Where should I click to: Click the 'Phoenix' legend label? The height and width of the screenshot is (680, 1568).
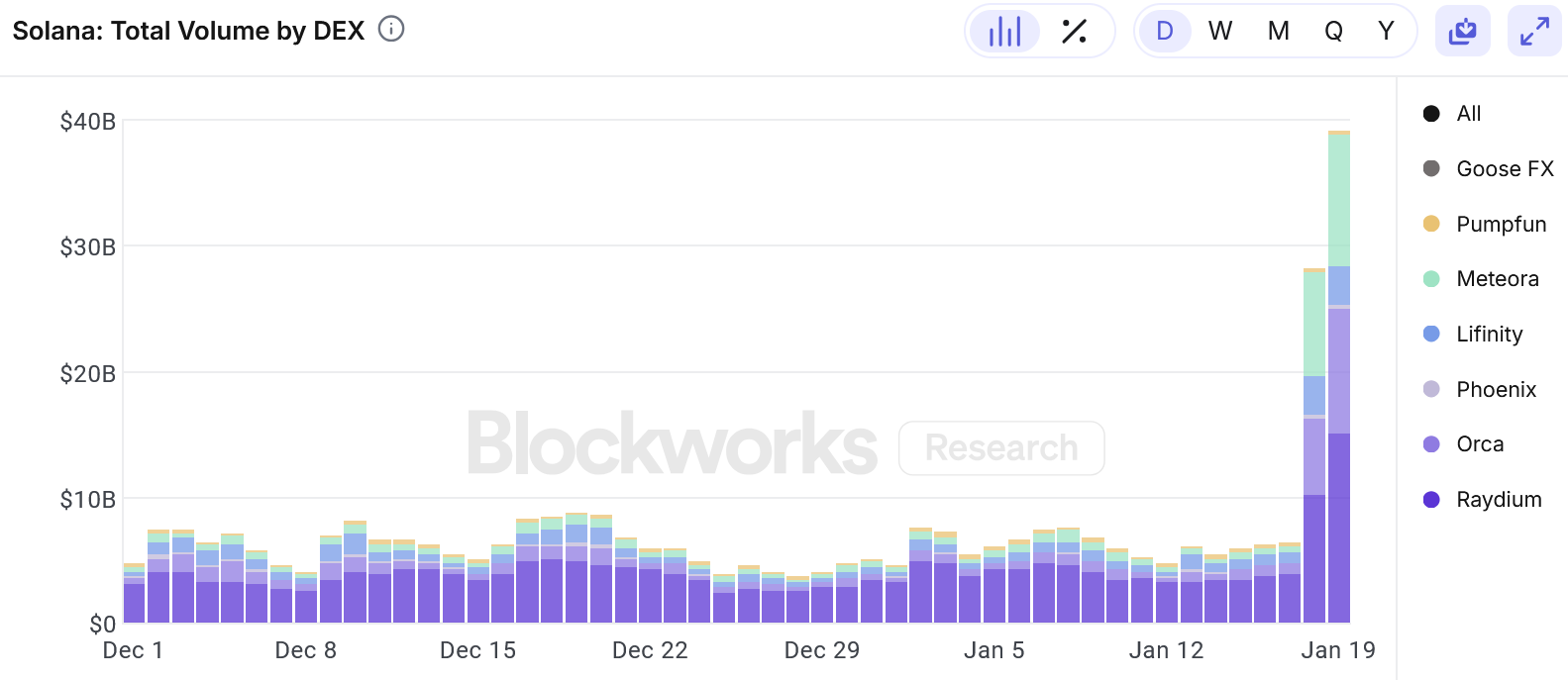(1497, 390)
